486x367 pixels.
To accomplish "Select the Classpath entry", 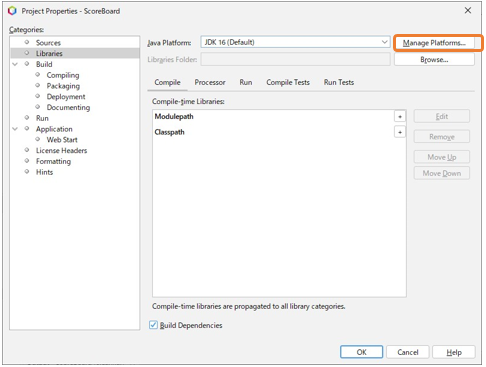I will pyautogui.click(x=169, y=132).
